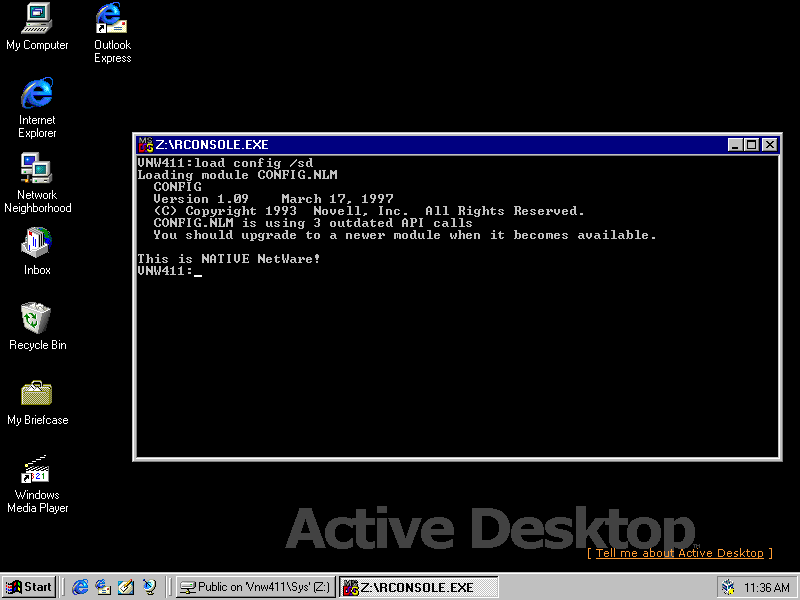Select the Internet Explorer desktop icon
Viewport: 800px width, 600px height.
click(x=37, y=108)
